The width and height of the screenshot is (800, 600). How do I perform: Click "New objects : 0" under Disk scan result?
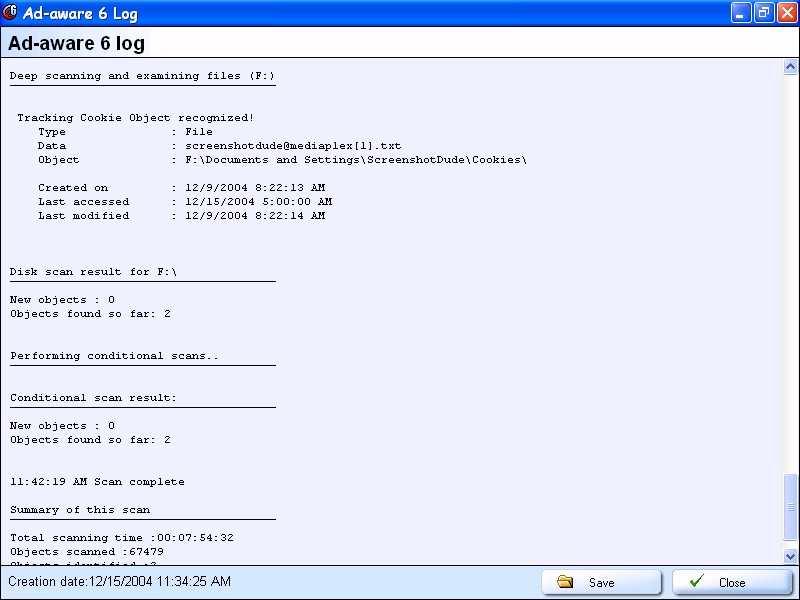tap(62, 300)
